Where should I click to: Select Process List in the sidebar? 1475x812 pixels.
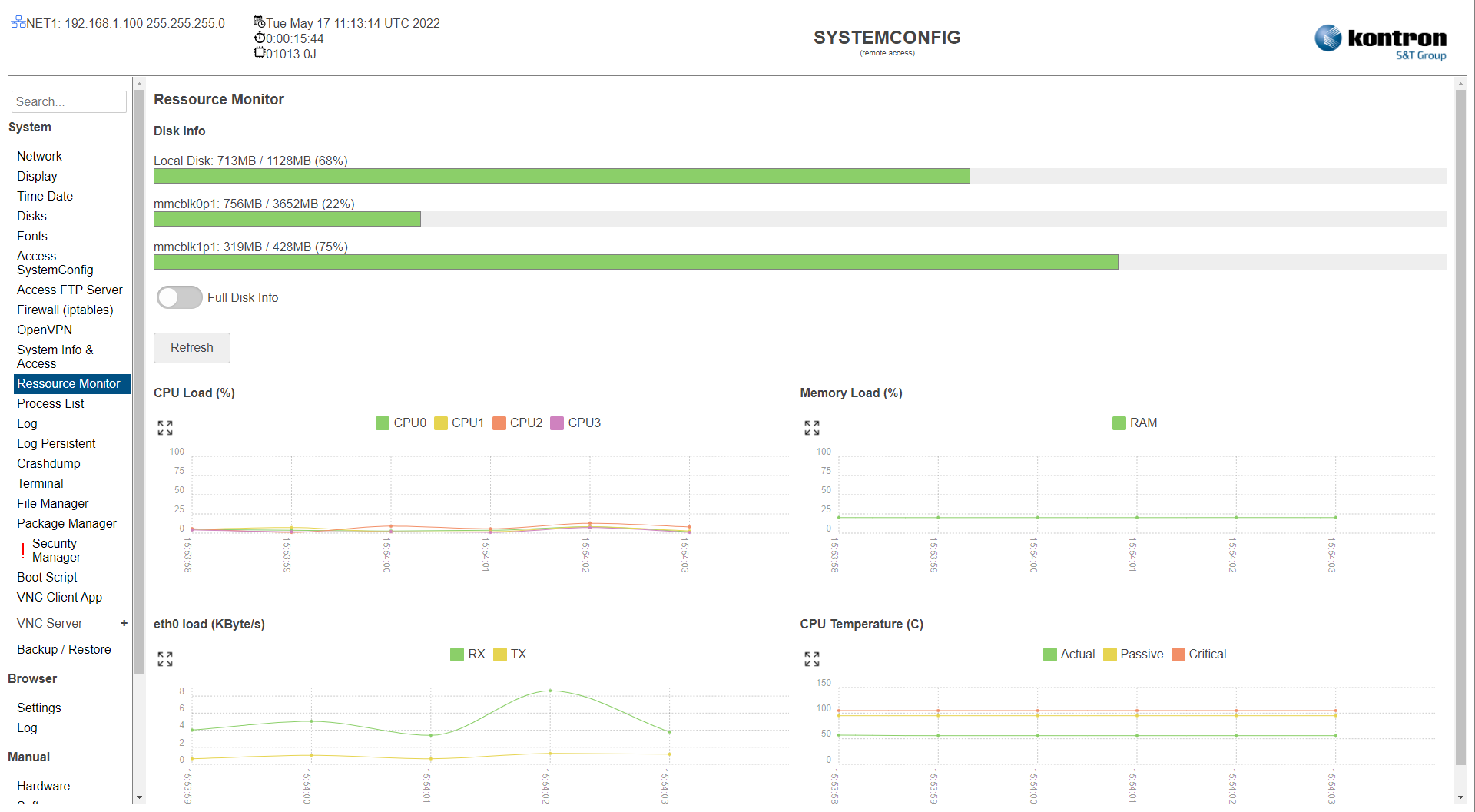50,403
